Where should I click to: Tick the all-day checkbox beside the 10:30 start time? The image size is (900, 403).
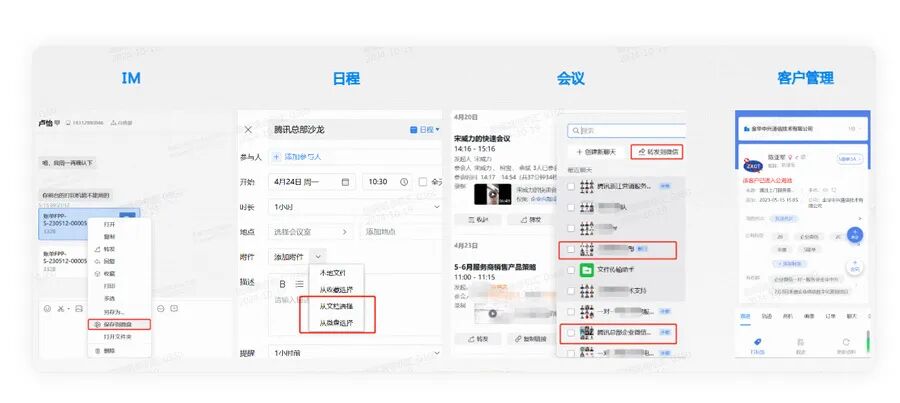pos(422,181)
